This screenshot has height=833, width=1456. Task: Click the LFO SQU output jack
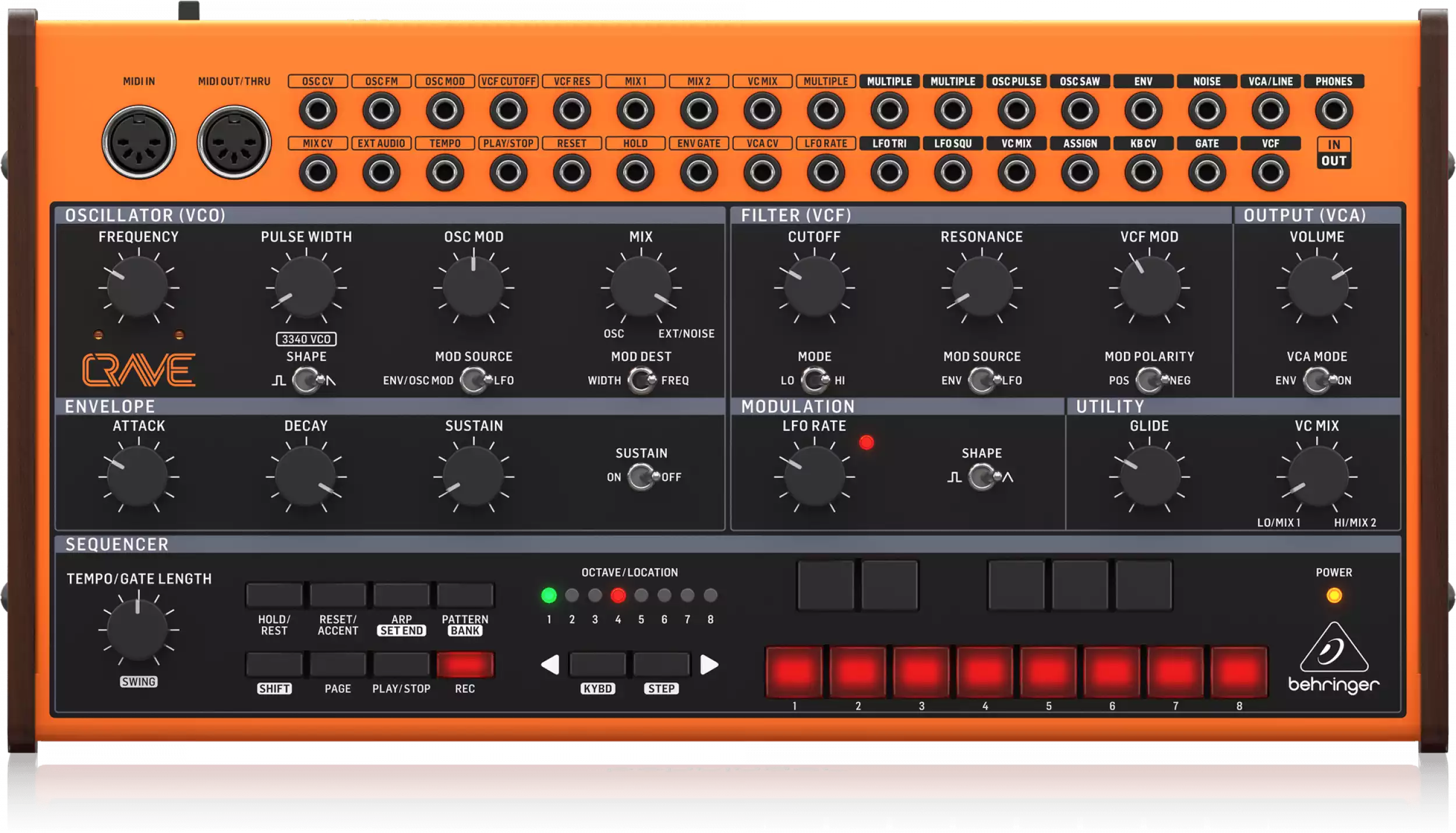[x=953, y=172]
